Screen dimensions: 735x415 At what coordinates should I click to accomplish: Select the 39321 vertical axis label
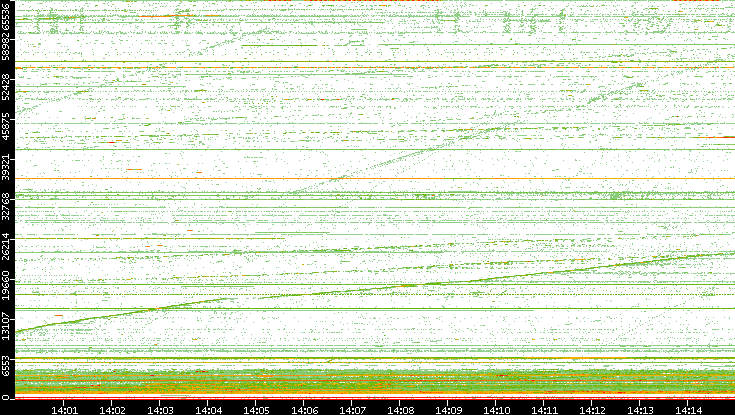click(5, 167)
